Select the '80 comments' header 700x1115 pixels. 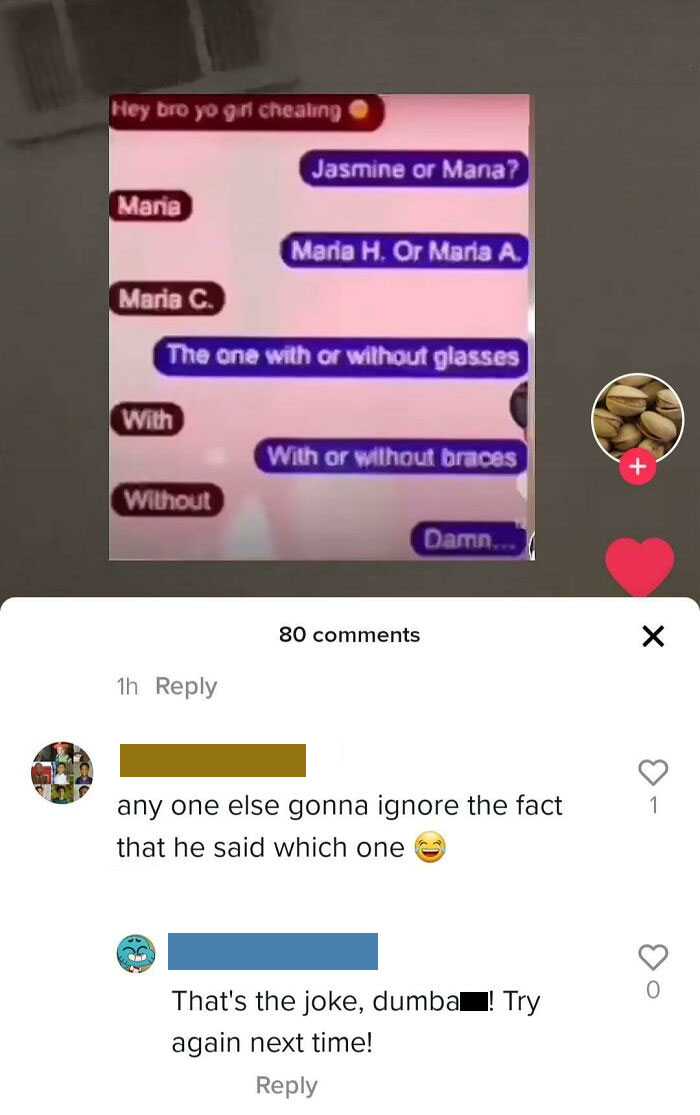[349, 635]
